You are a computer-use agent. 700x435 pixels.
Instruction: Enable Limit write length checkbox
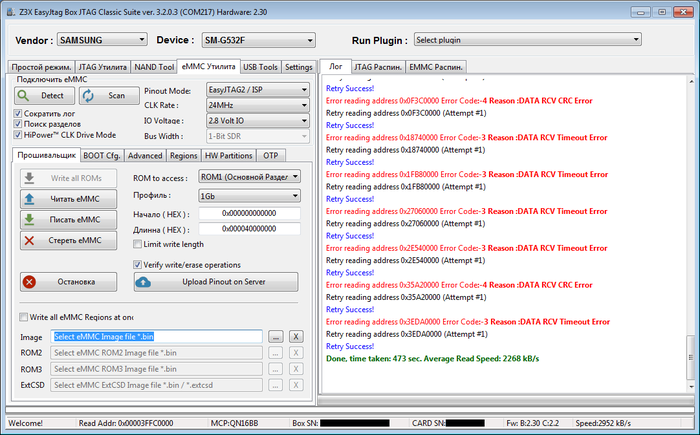click(138, 244)
